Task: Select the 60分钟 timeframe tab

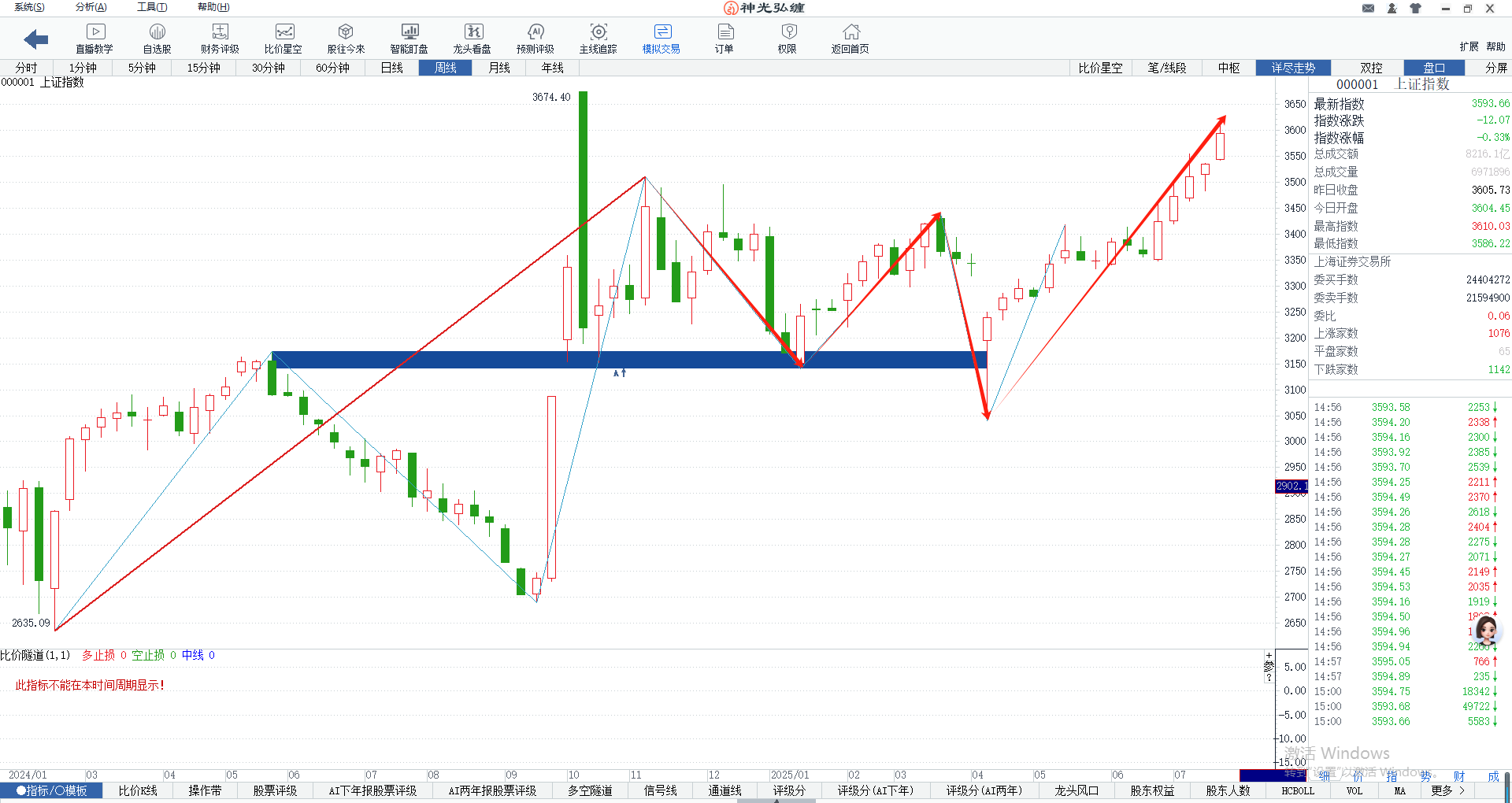Action: pos(332,68)
